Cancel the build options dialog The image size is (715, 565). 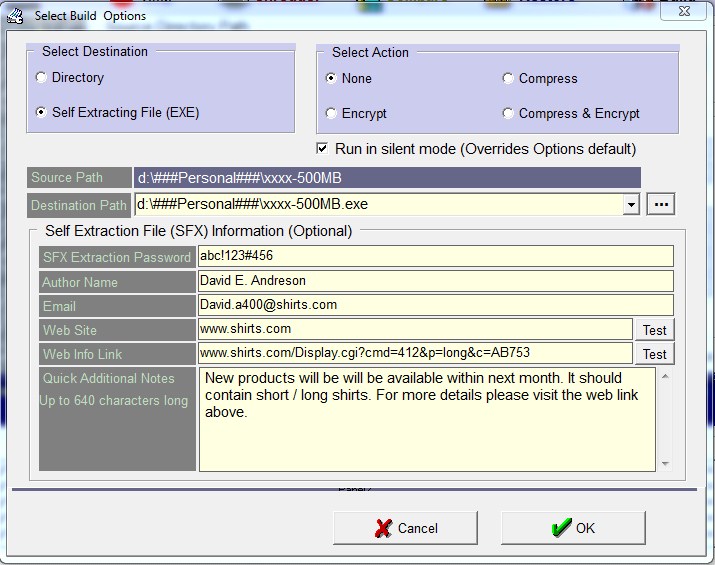coord(405,528)
